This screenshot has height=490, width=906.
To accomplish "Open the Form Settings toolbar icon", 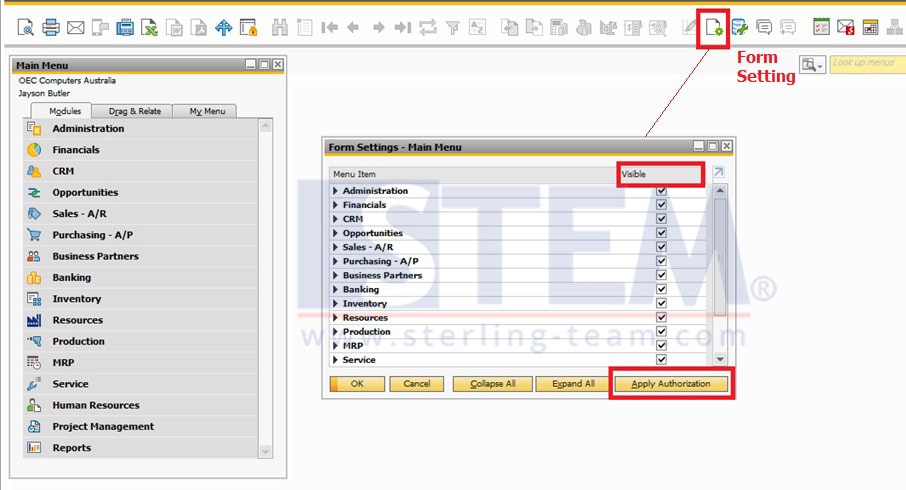I will pos(714,27).
